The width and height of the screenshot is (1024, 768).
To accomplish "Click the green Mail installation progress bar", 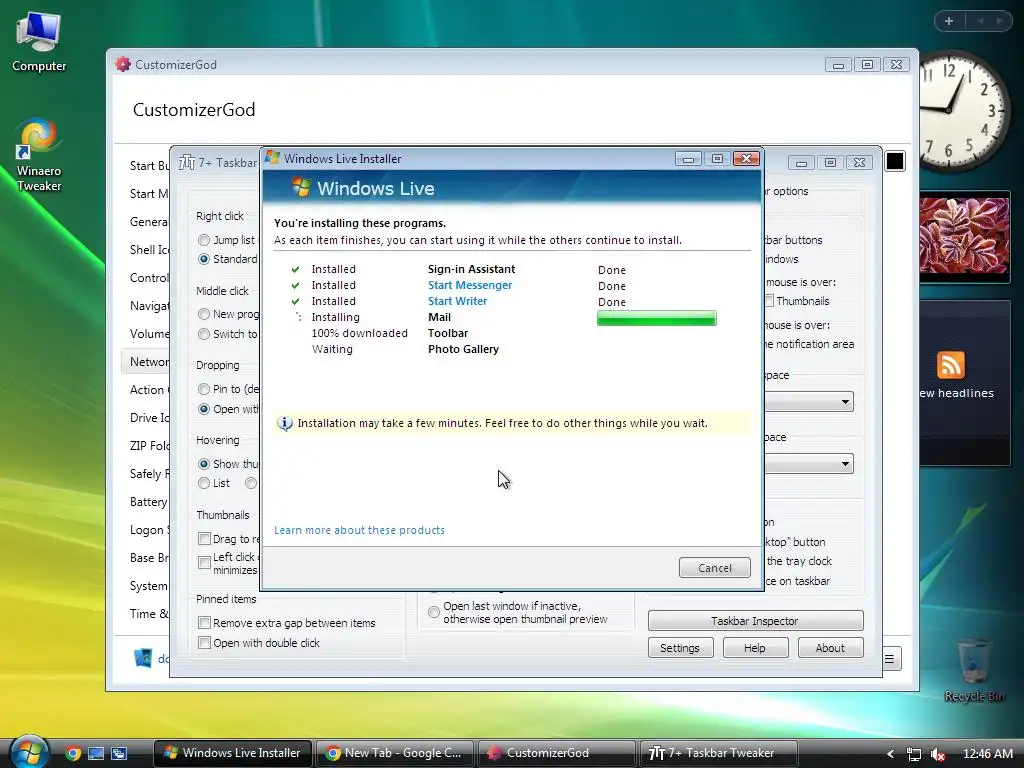I will [x=656, y=318].
